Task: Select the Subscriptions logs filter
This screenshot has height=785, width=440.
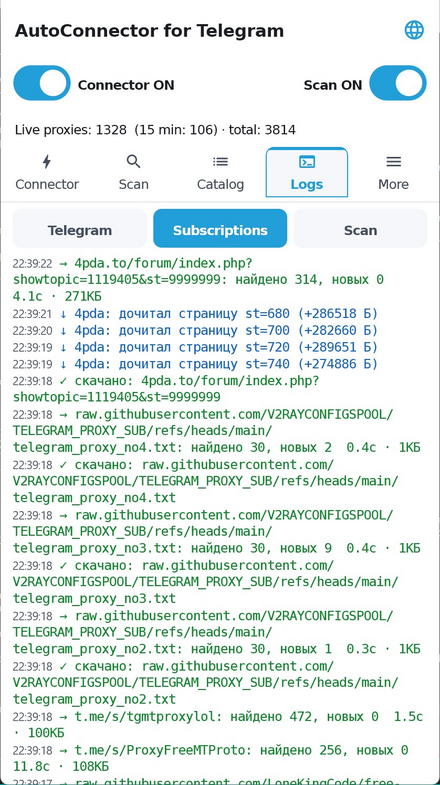Action: click(220, 230)
